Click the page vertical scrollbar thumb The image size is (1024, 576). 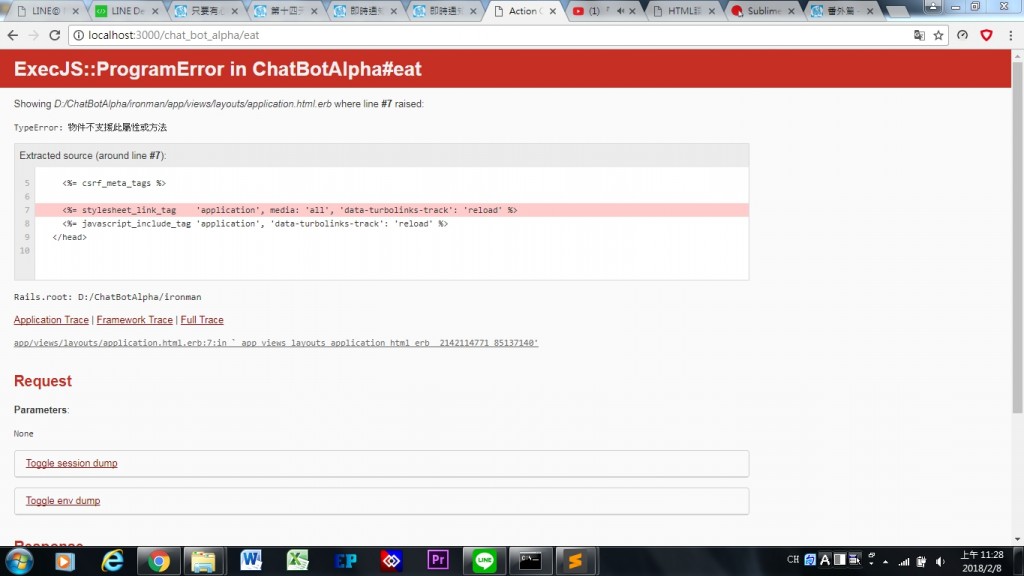click(1017, 238)
